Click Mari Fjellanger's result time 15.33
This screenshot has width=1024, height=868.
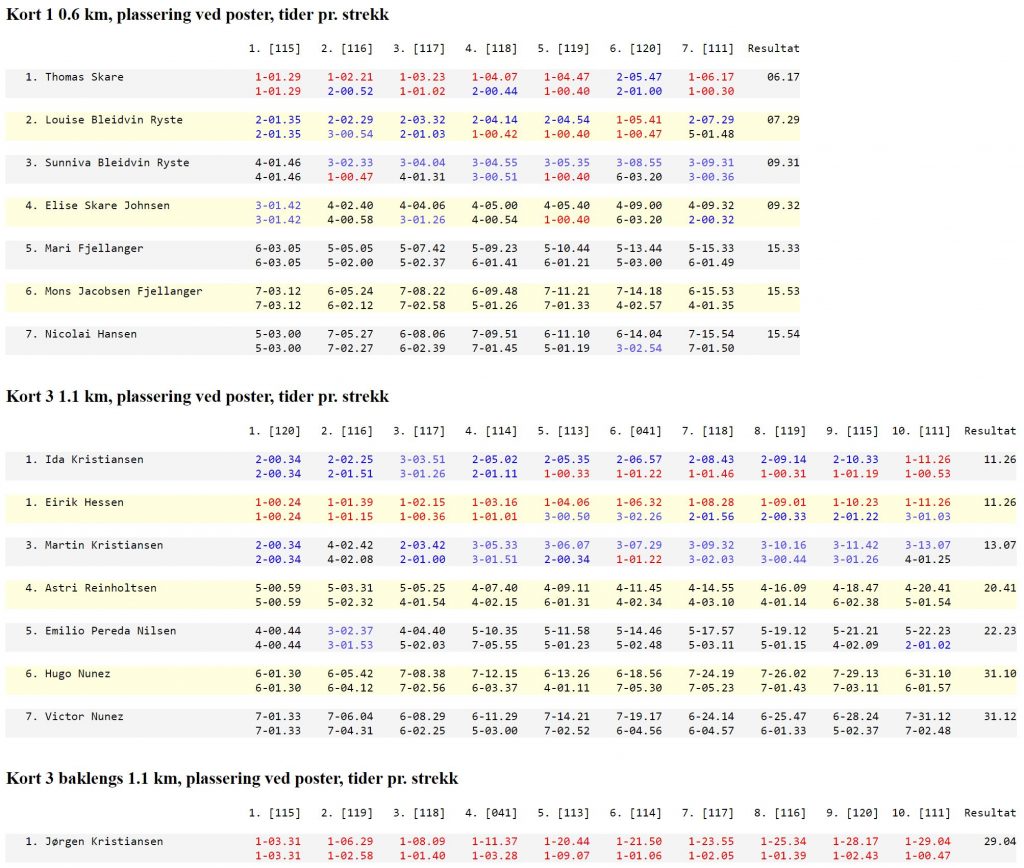[782, 249]
